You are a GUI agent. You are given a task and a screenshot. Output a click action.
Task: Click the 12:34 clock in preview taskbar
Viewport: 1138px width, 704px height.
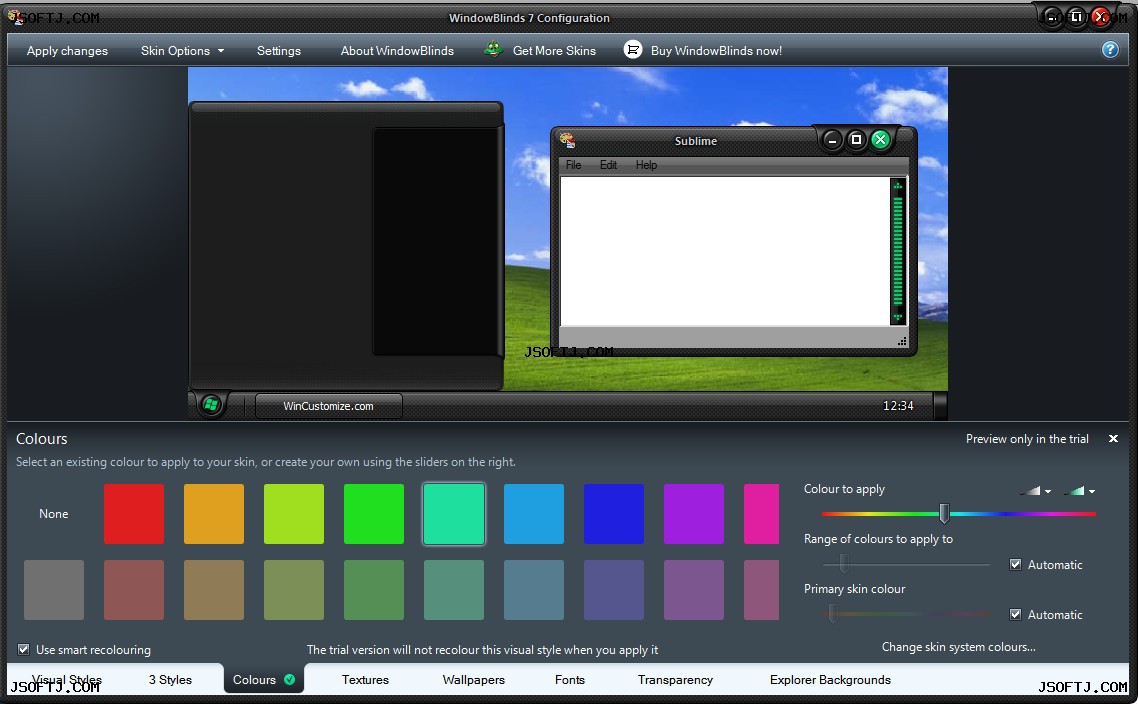pyautogui.click(x=898, y=406)
